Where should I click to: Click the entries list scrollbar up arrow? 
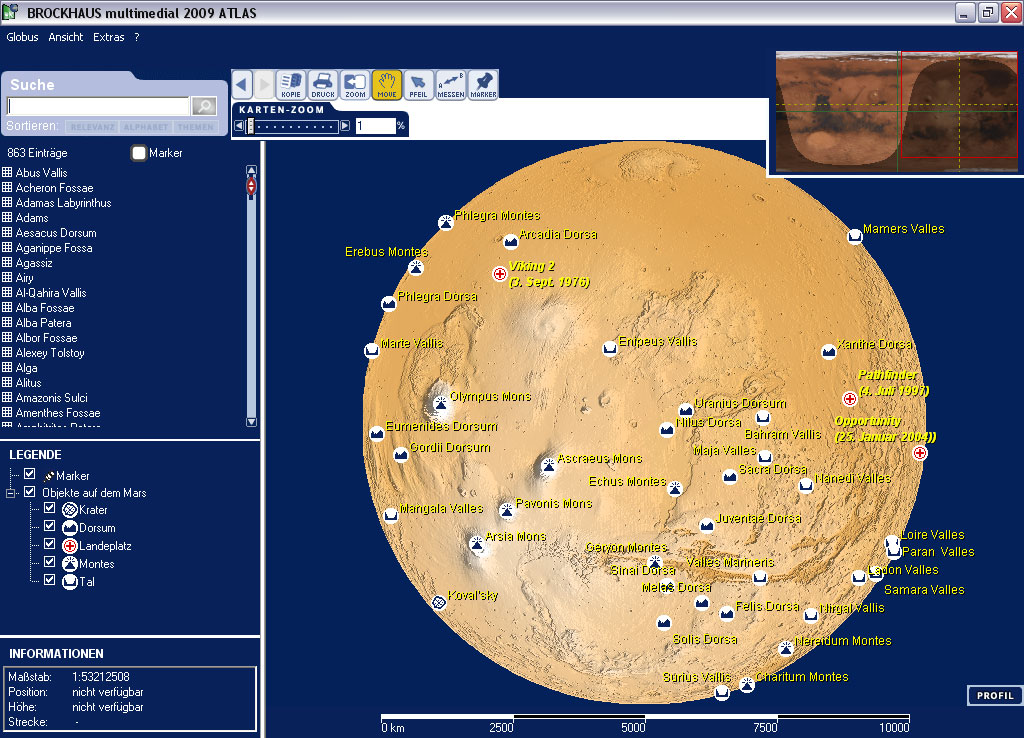251,170
